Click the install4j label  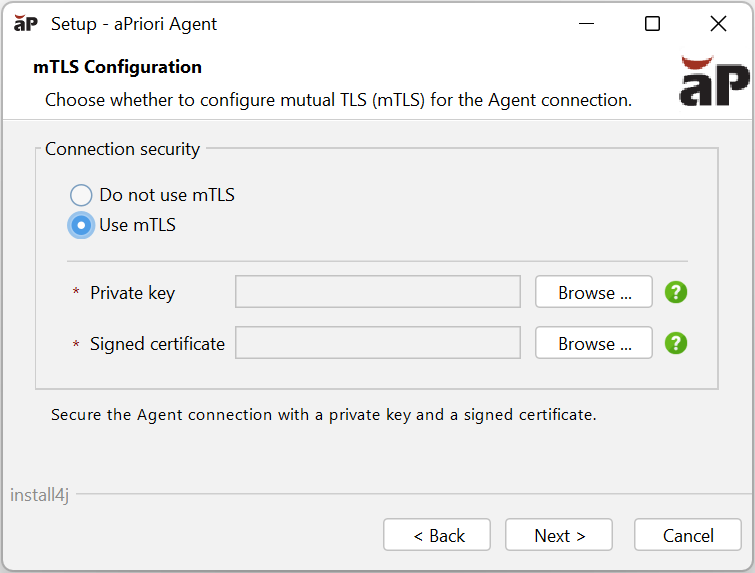point(39,495)
